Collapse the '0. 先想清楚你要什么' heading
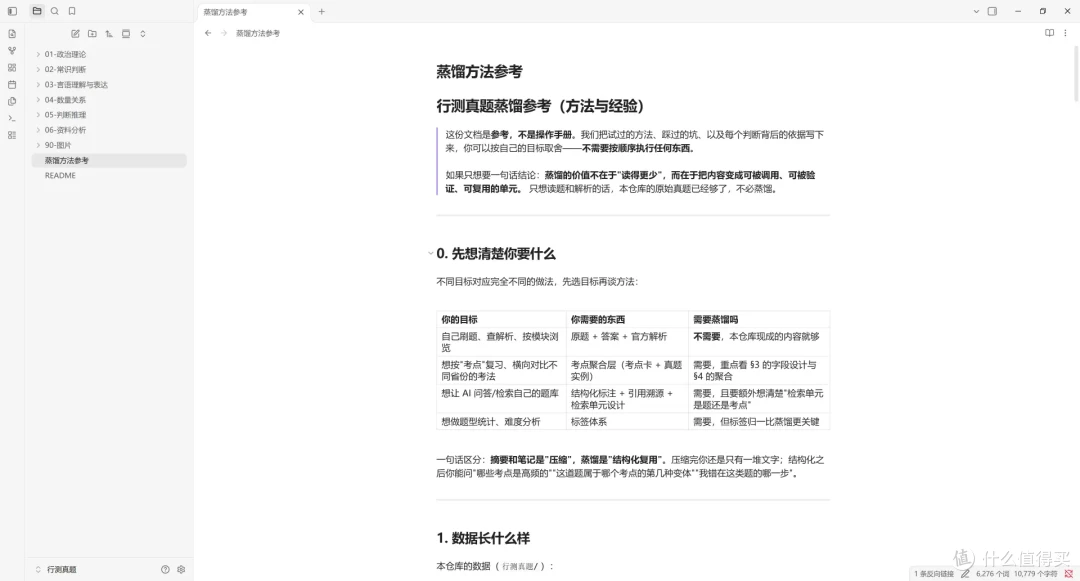 point(430,253)
